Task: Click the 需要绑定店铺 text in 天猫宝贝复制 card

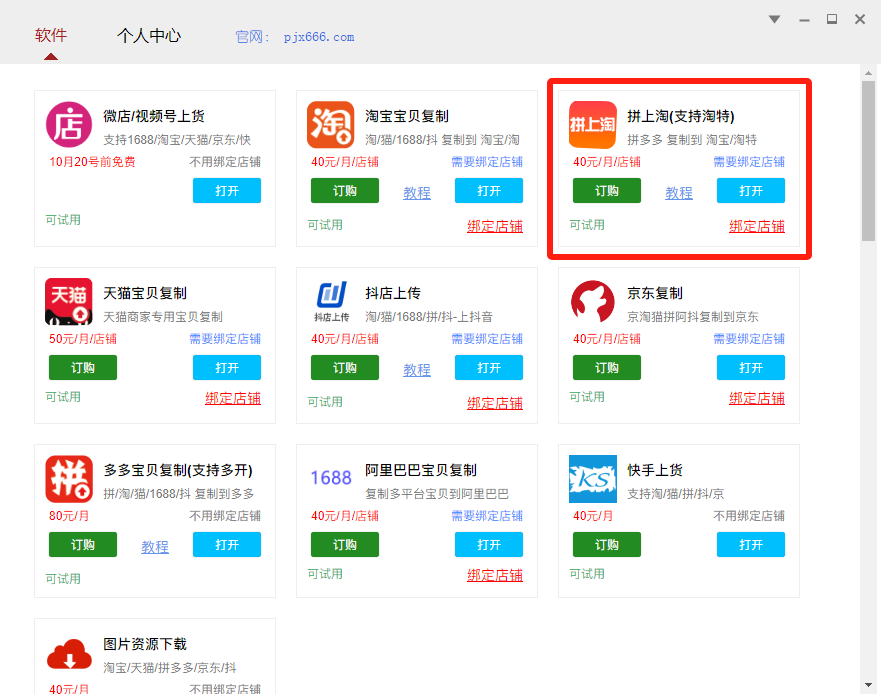Action: [x=225, y=339]
